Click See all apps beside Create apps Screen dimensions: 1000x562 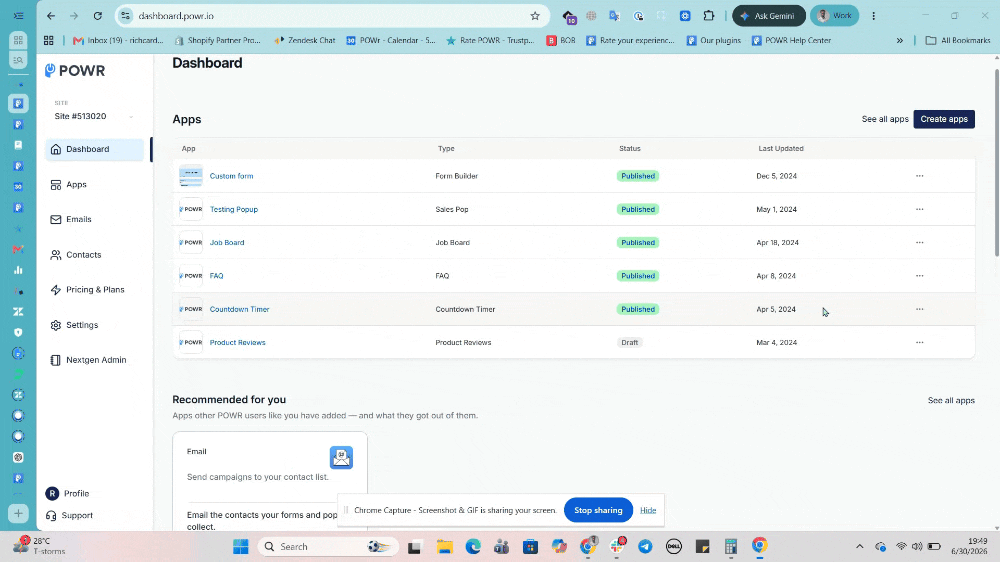(x=885, y=119)
